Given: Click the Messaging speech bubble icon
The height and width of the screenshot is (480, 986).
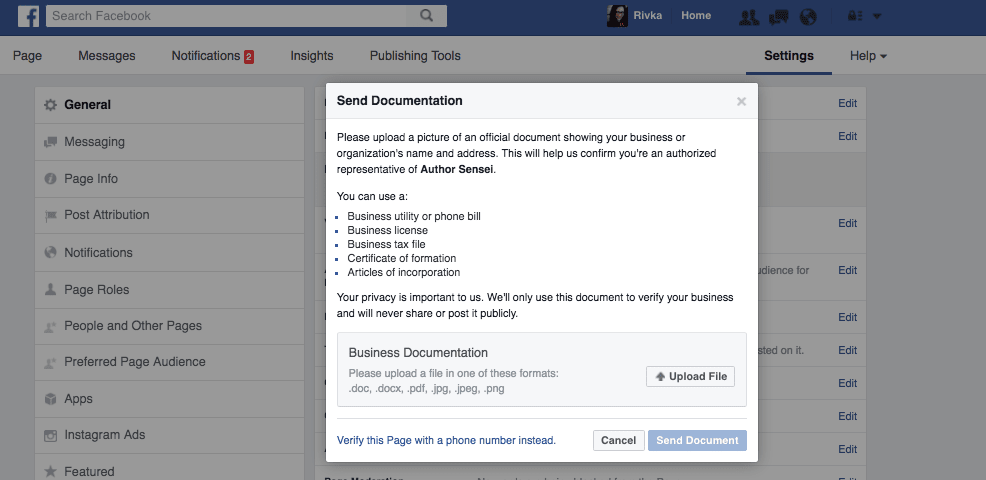Looking at the screenshot, I should pos(50,142).
